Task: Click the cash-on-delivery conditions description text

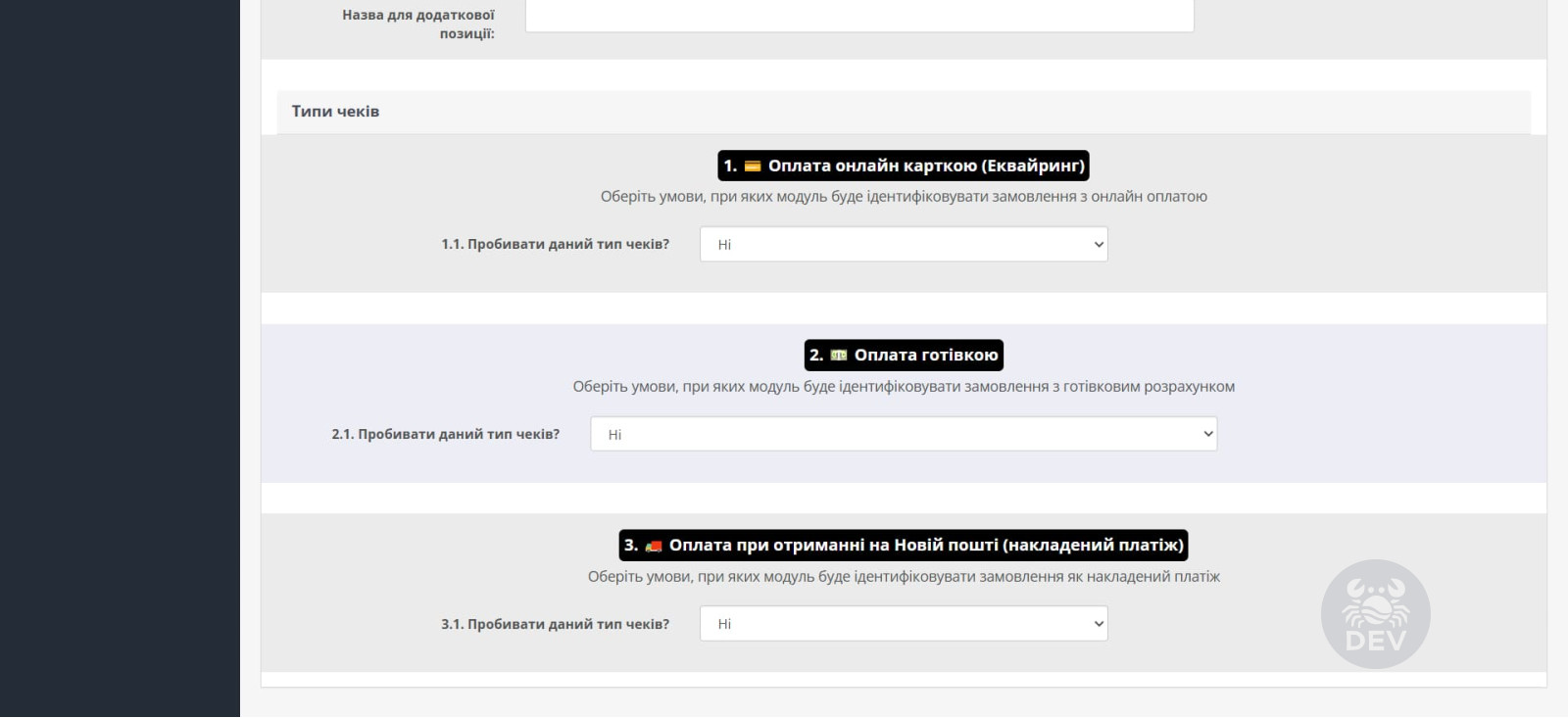Action: click(904, 577)
